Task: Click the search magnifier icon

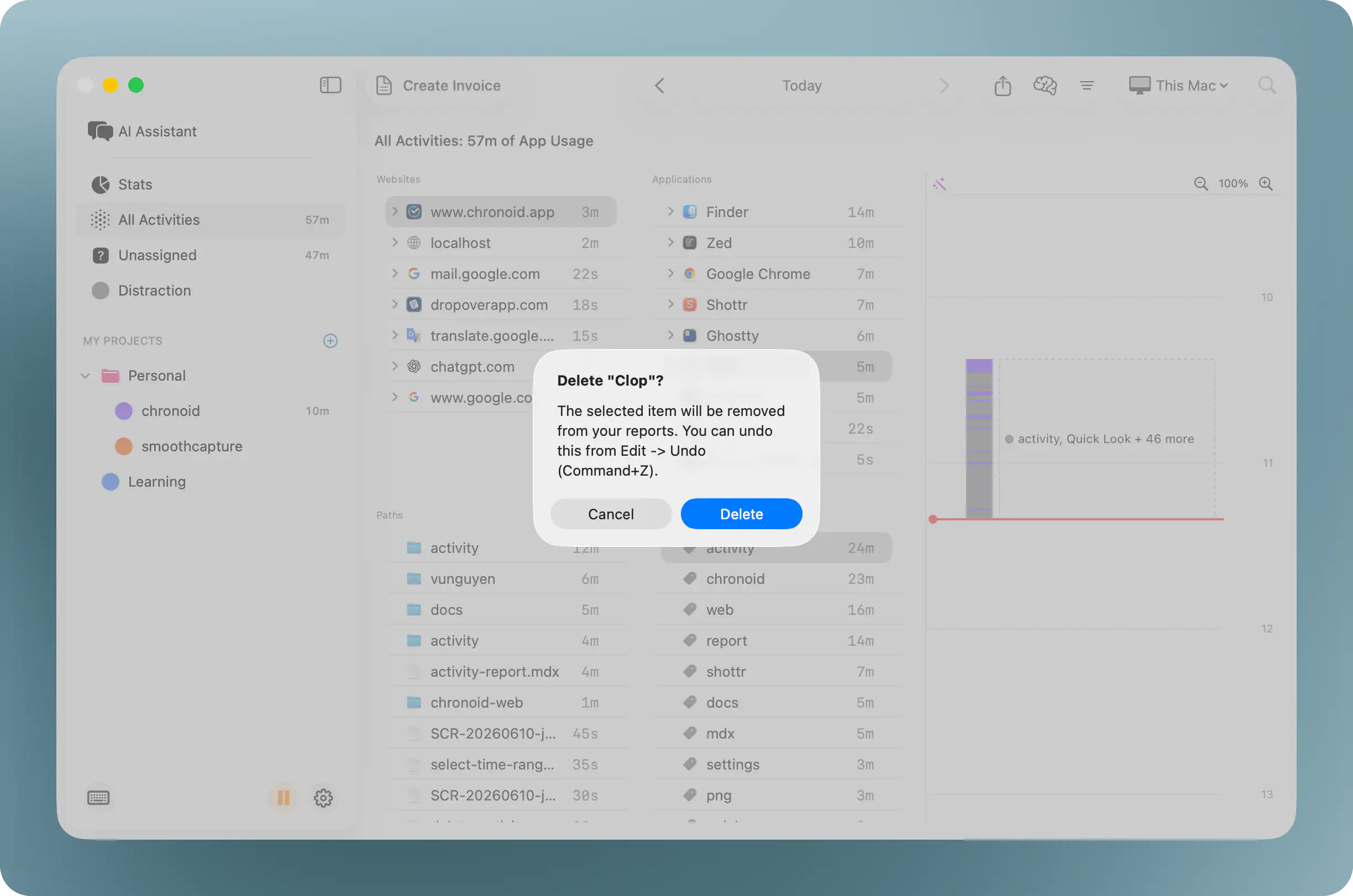Action: 1267,85
